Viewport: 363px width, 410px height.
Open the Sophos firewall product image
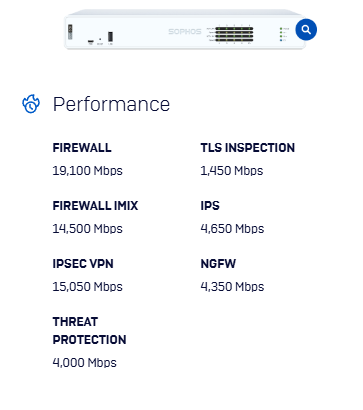click(185, 30)
